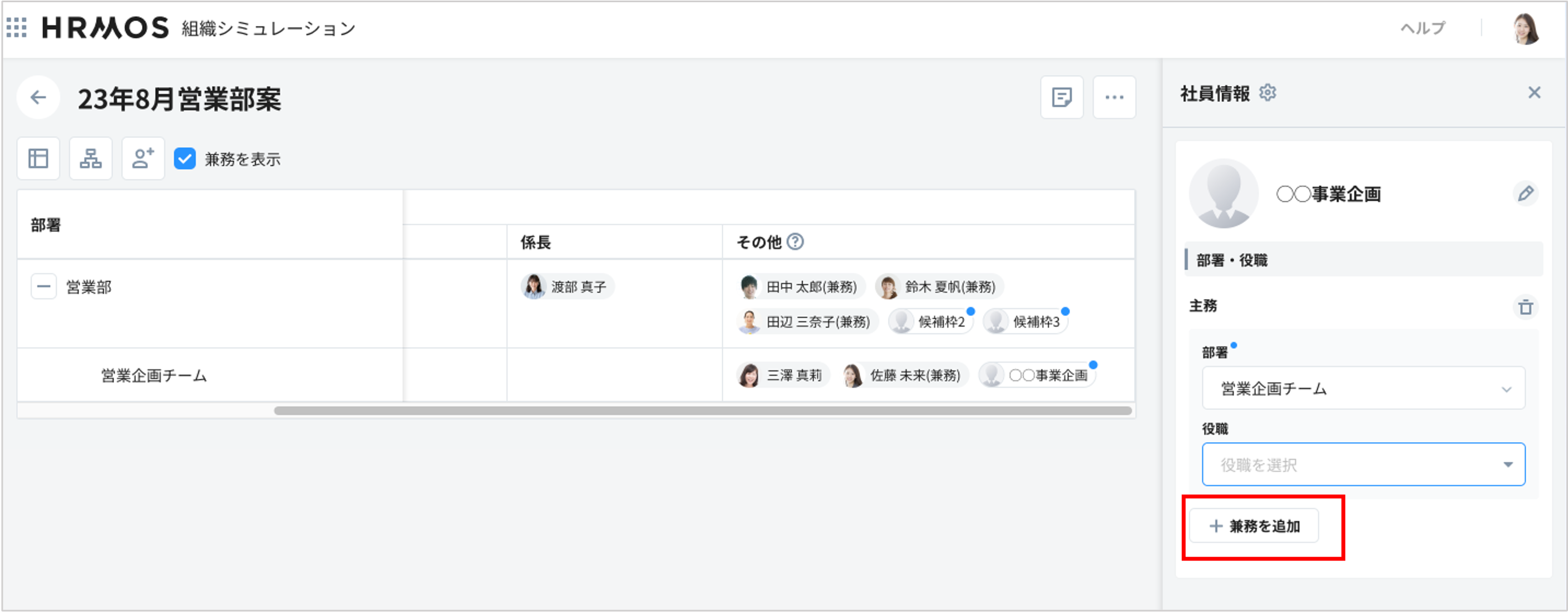Open the ヘルプ menu
Viewport: 1568px width, 614px height.
[1423, 27]
